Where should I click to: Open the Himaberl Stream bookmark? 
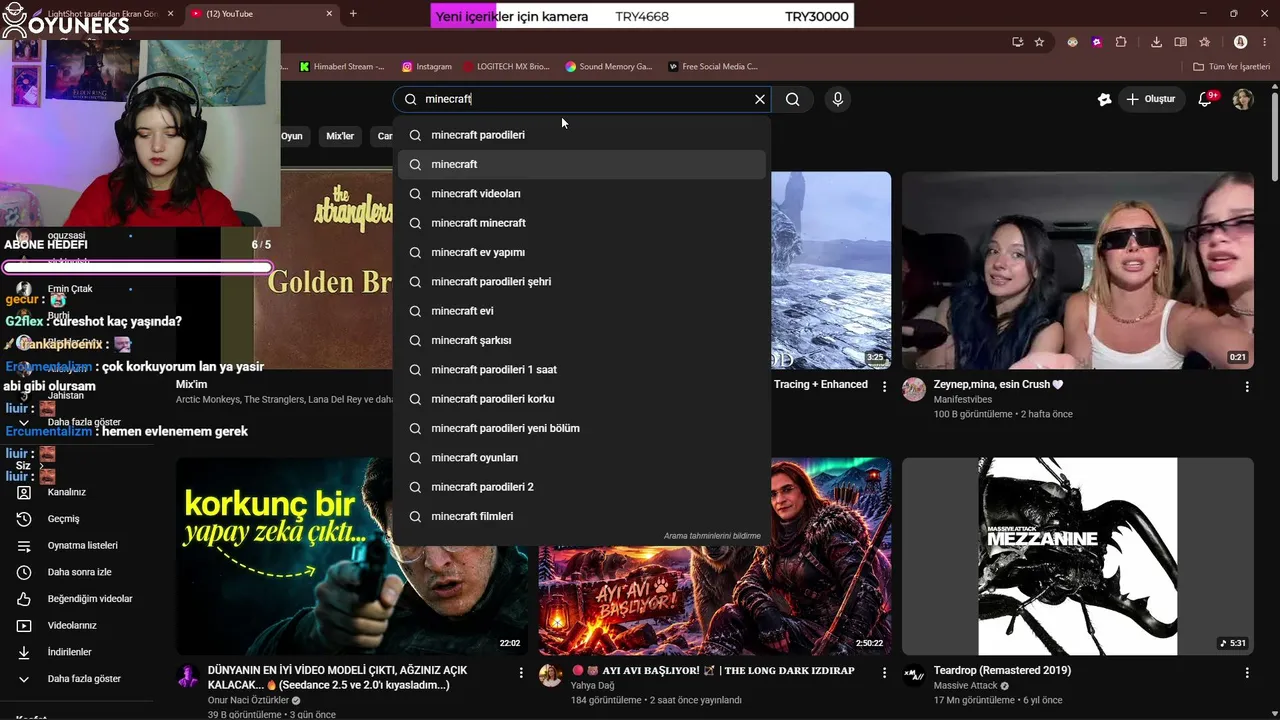[342, 67]
